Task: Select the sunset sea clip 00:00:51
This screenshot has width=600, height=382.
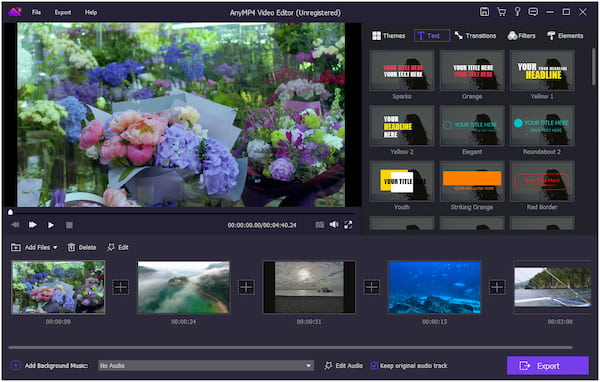Action: click(309, 287)
